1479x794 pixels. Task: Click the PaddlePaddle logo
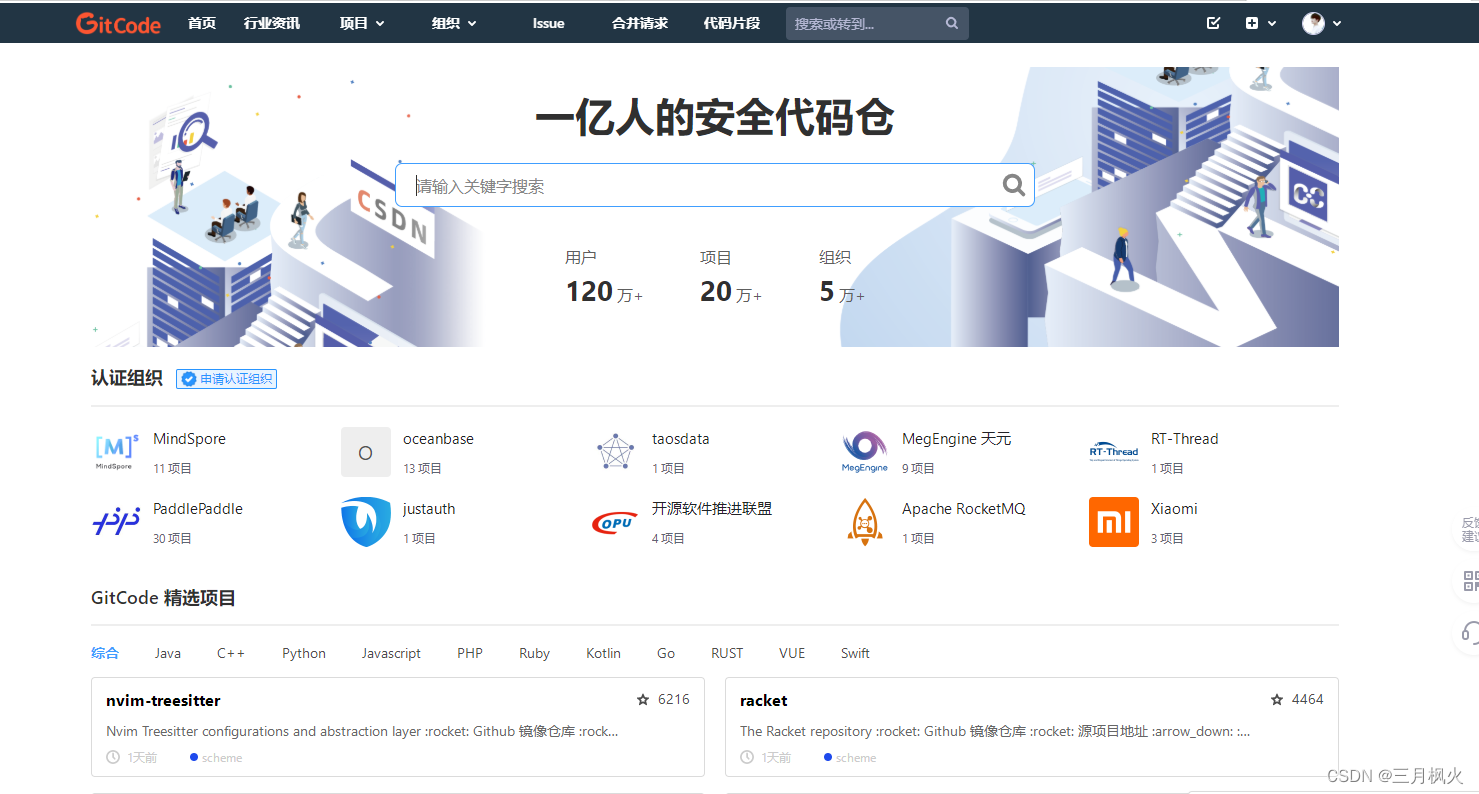(x=116, y=522)
